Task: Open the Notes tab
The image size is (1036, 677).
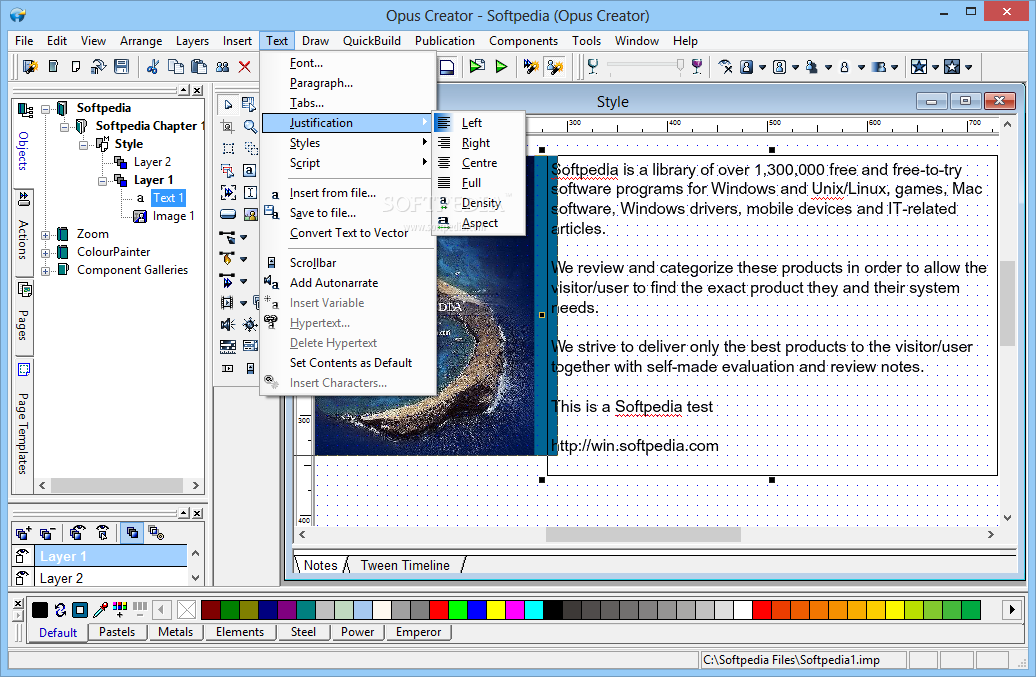Action: coord(320,565)
